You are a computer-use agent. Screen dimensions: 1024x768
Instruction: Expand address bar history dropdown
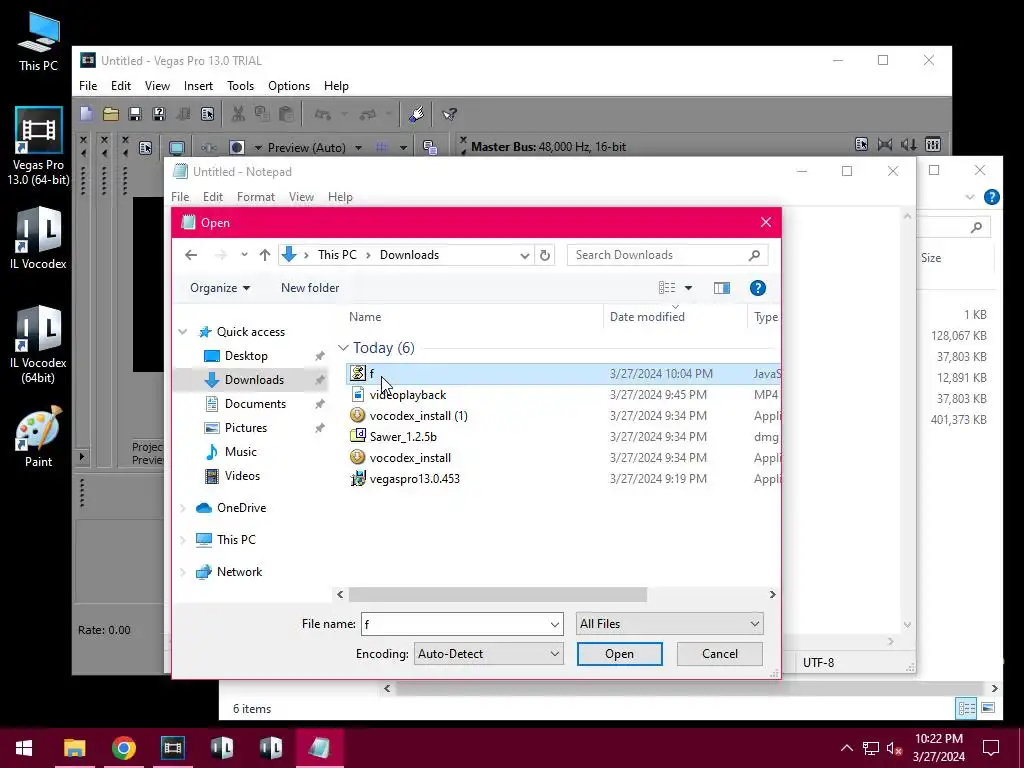[524, 255]
